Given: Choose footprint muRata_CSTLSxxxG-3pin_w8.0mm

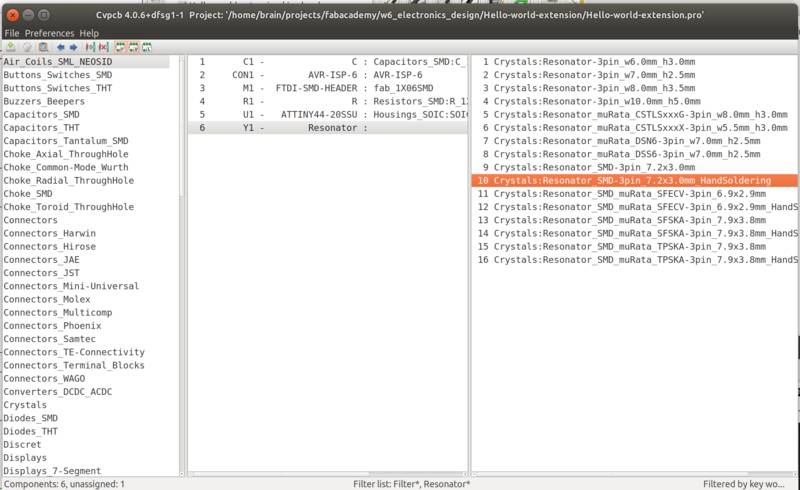Looking at the screenshot, I should 635,115.
